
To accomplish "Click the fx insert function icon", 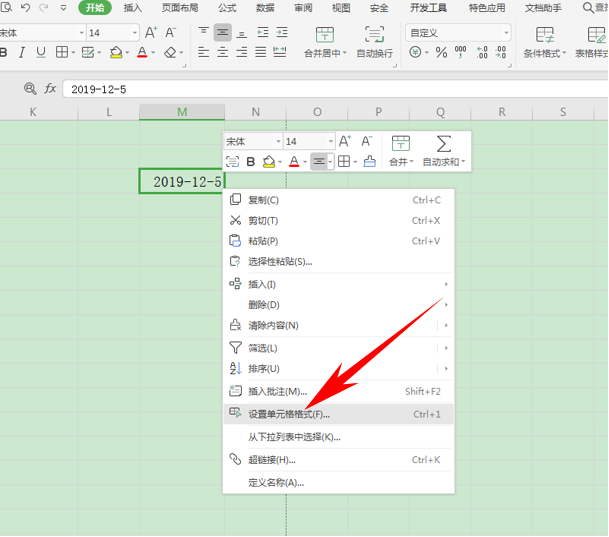I will coord(50,89).
